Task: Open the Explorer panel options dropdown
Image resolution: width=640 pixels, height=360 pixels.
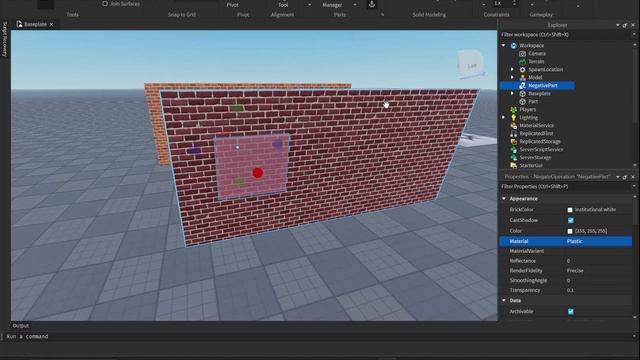Action: point(618,25)
